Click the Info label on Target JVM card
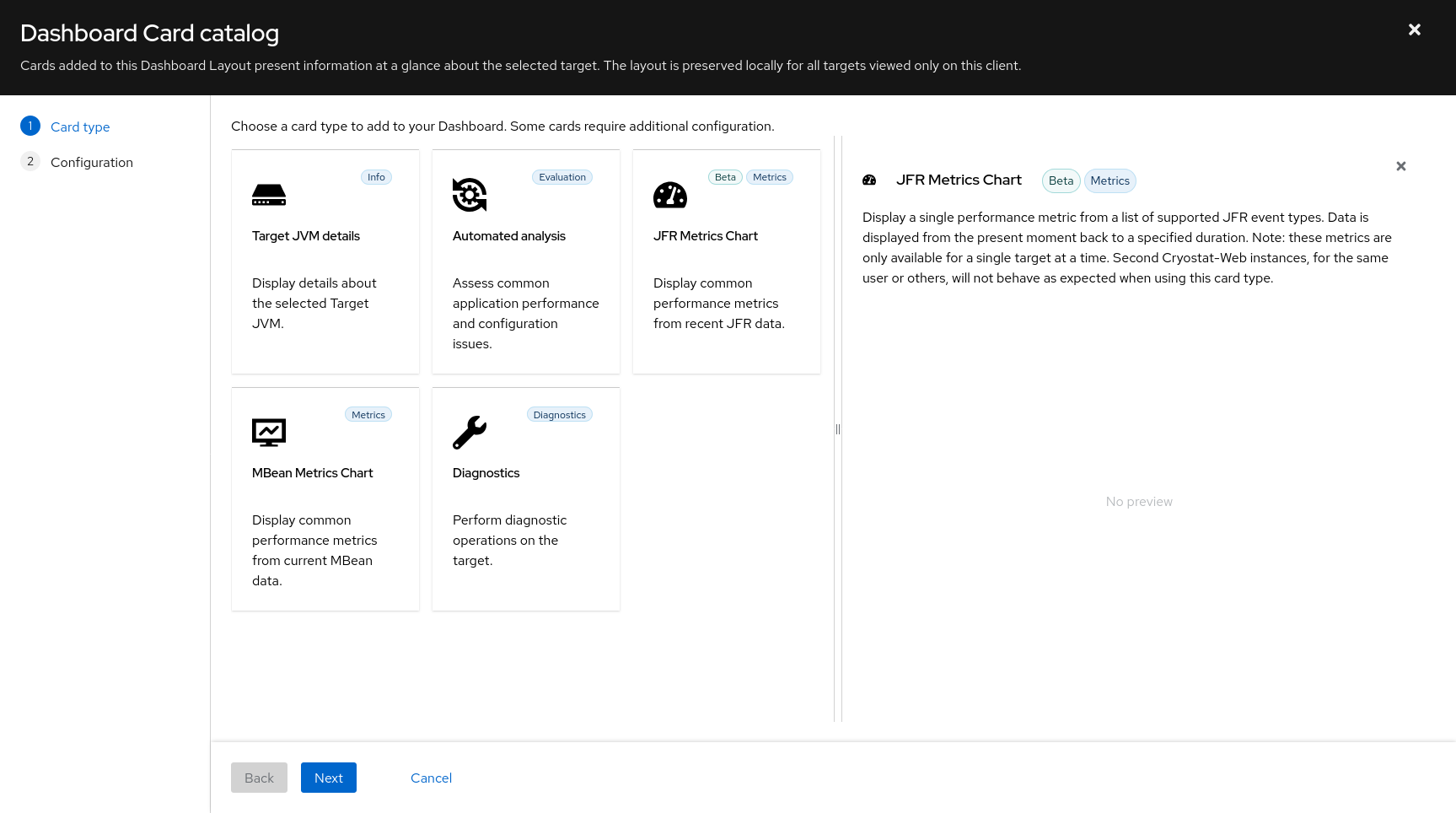Viewport: 1456px width, 813px height. tap(376, 177)
